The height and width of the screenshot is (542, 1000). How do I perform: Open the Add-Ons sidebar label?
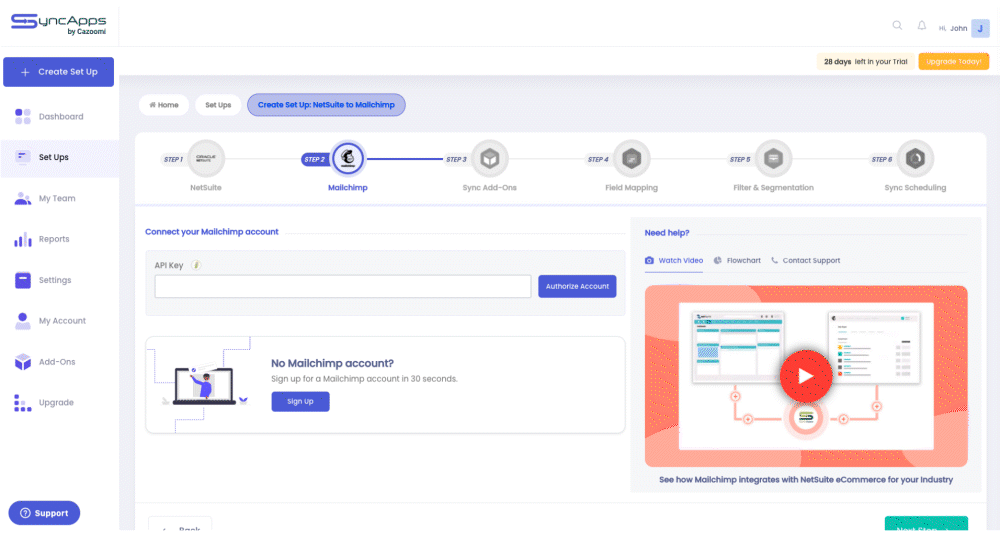[x=57, y=362]
